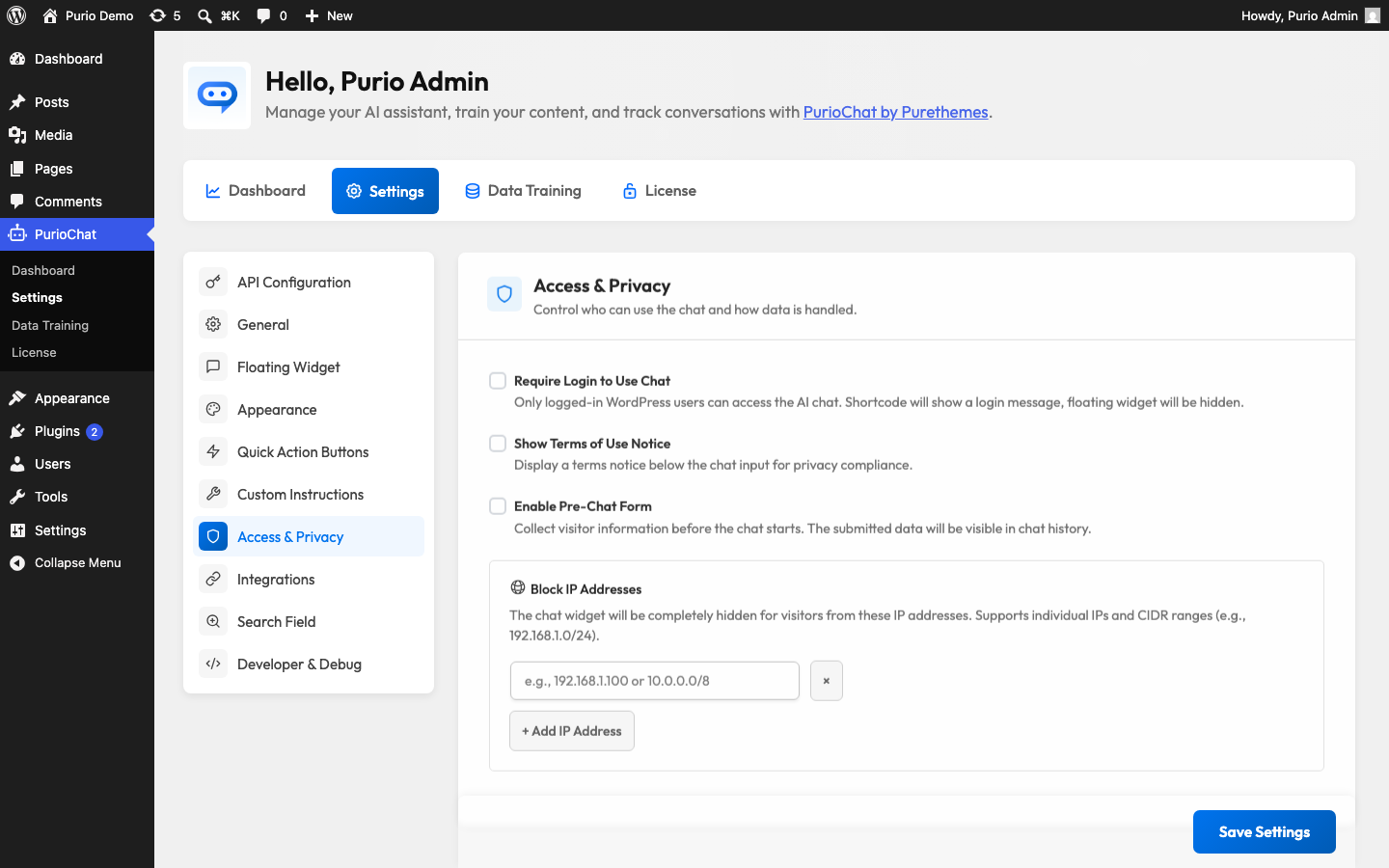Select 'API Configuration' section label
This screenshot has height=868, width=1389.
tap(294, 282)
